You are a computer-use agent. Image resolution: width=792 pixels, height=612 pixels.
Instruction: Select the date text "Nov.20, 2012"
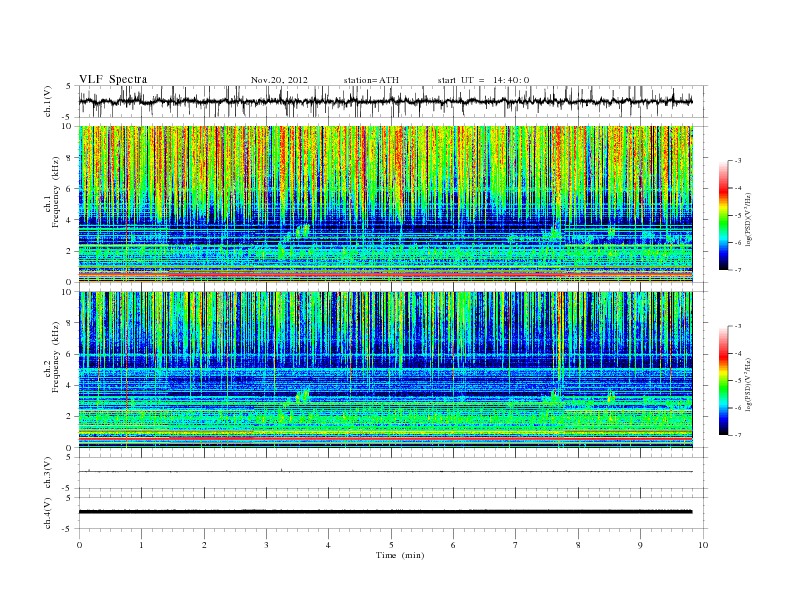279,80
